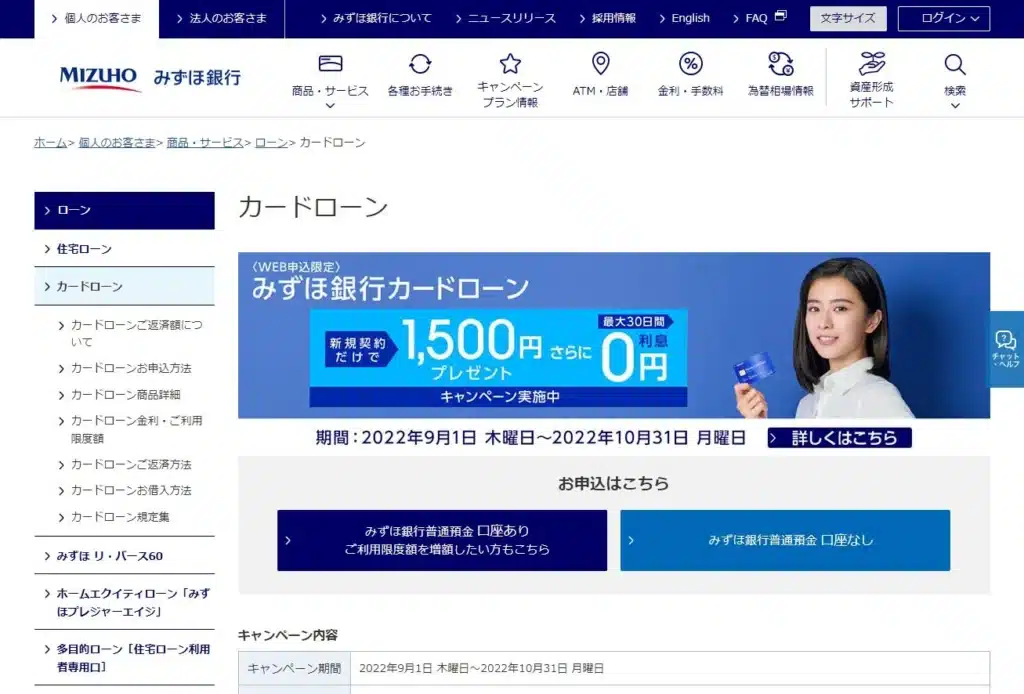Open カードローンご返済方法 in the sidebar
The image size is (1024, 694).
125,465
